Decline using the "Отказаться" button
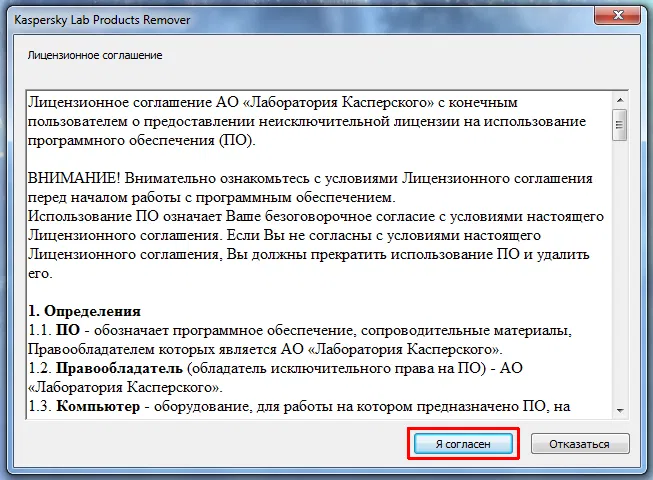The height and width of the screenshot is (480, 653). coord(580,444)
